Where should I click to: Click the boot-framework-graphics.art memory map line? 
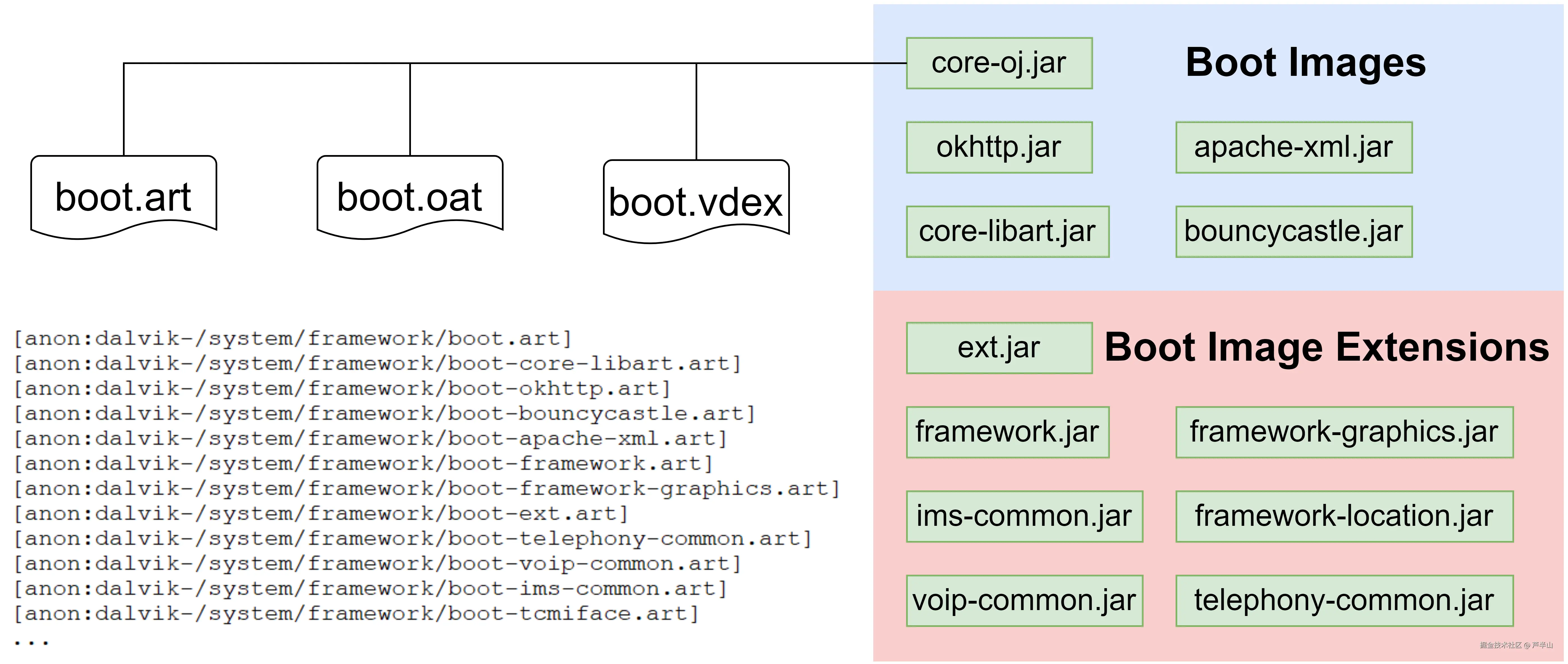point(426,488)
